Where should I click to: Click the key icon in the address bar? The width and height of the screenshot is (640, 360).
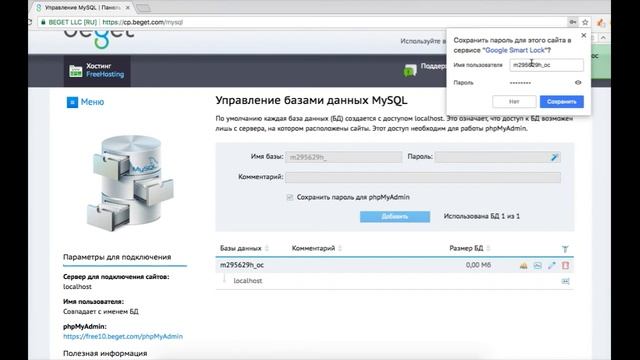click(573, 22)
